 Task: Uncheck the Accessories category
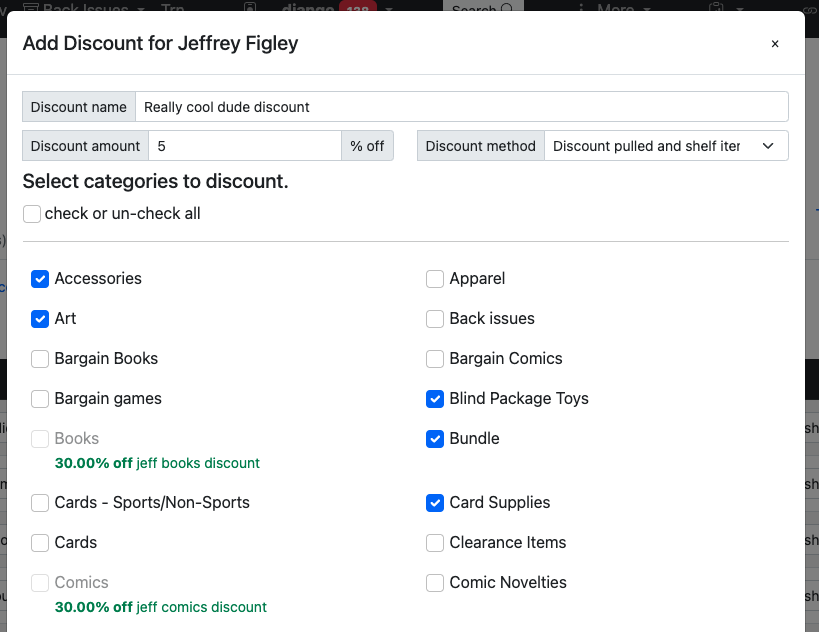pos(40,279)
